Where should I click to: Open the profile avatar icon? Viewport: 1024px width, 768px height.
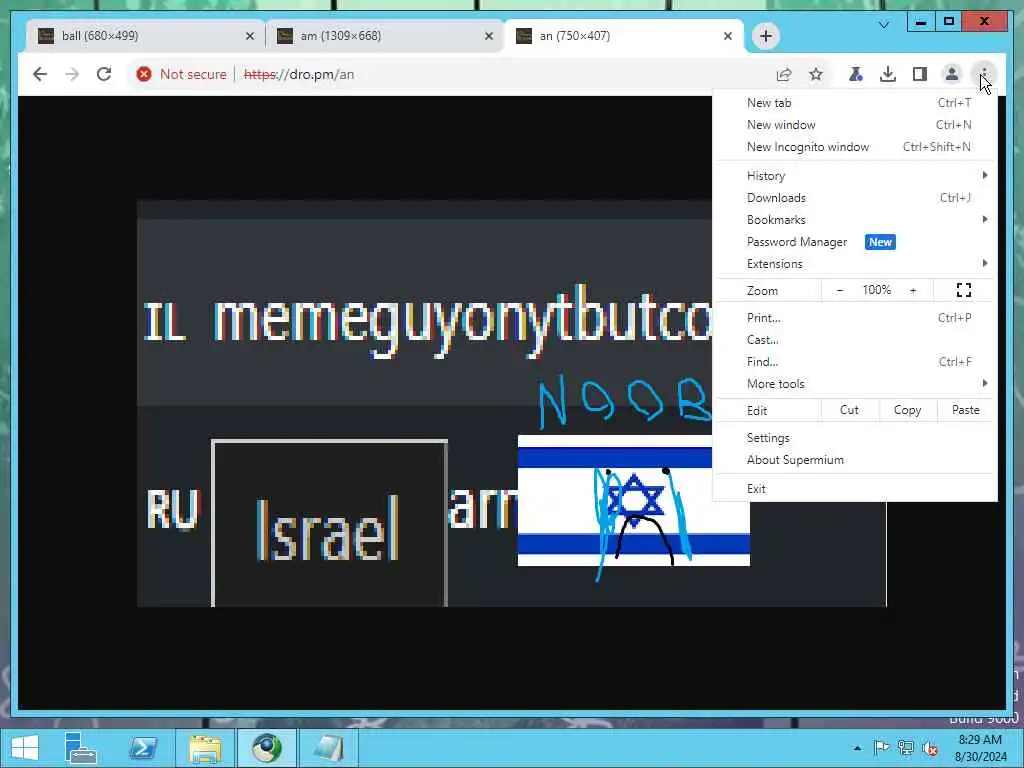tap(952, 74)
